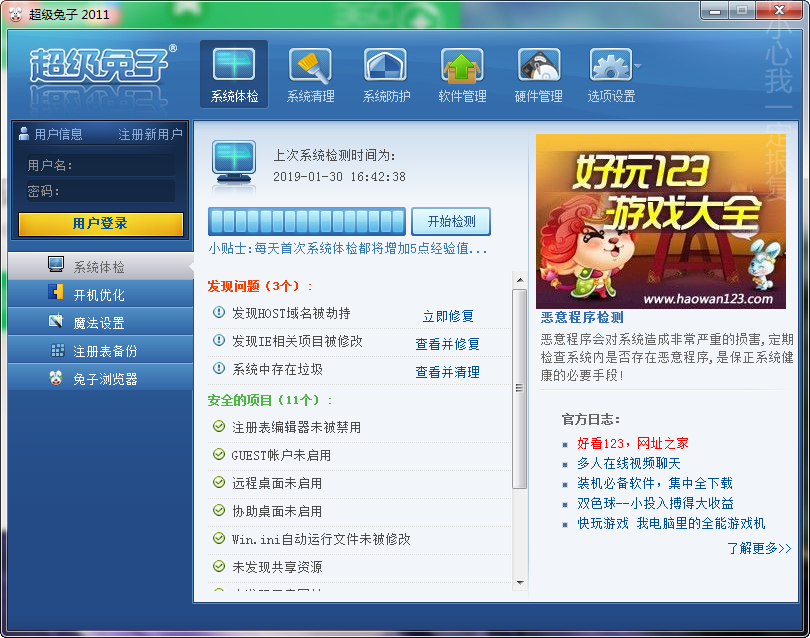The height and width of the screenshot is (638, 810).
Task: Click green check icon beside Win.ini自动运行文件未被修改
Action: 219,538
